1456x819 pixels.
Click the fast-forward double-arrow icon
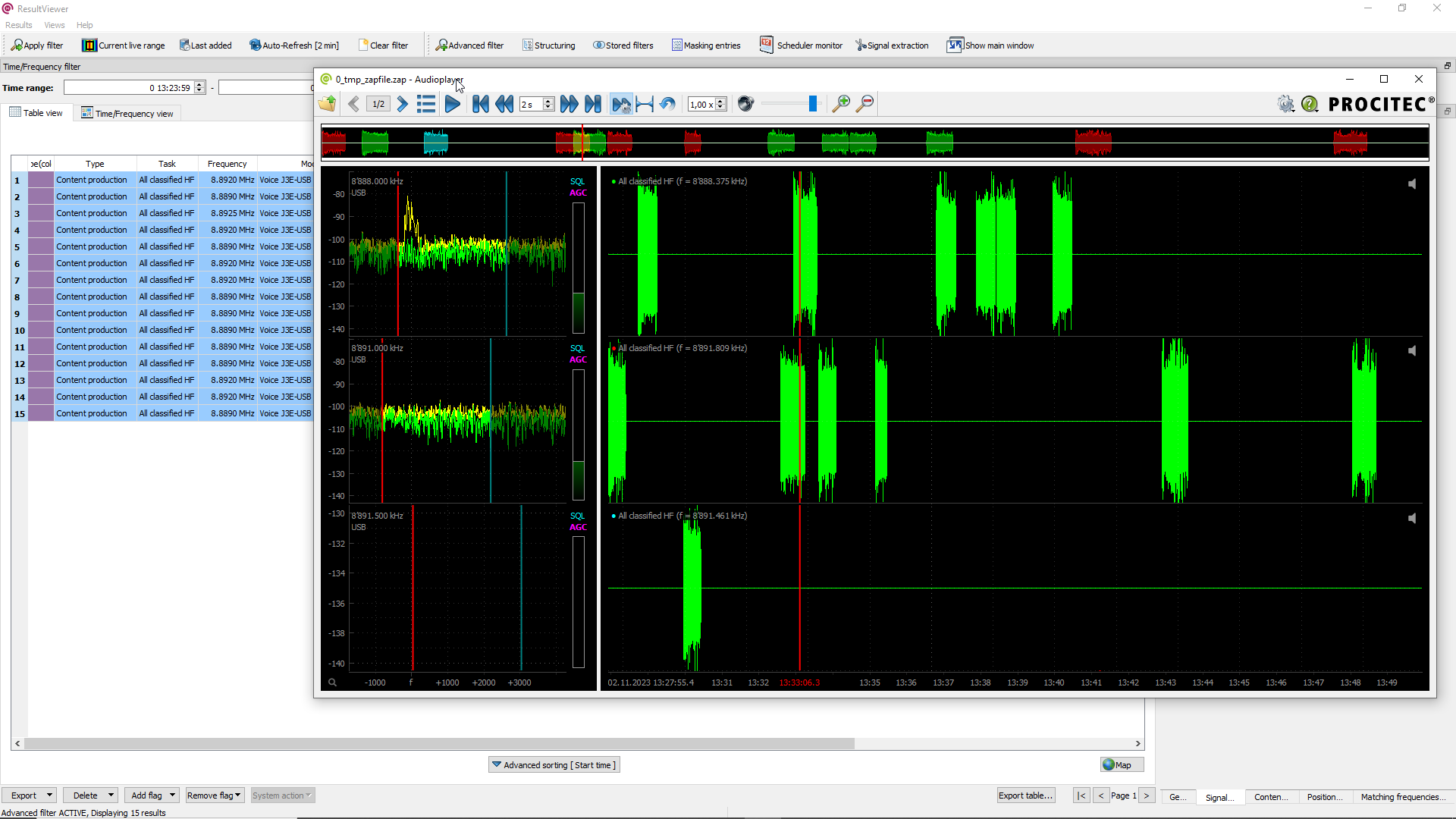pyautogui.click(x=569, y=104)
